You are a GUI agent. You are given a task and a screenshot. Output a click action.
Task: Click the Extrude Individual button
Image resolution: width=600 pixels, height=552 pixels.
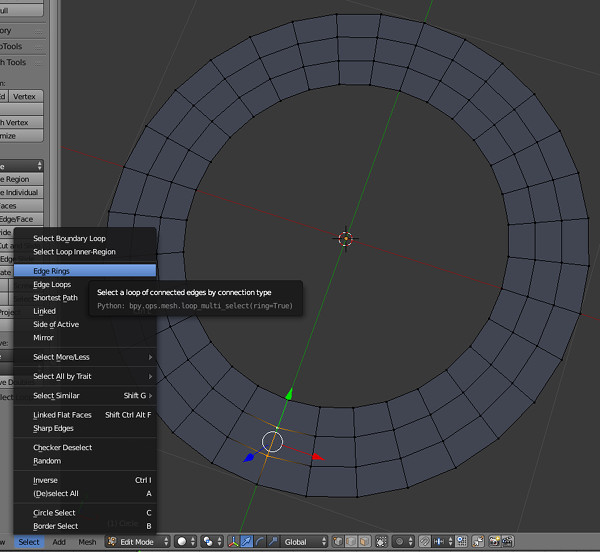(x=21, y=192)
